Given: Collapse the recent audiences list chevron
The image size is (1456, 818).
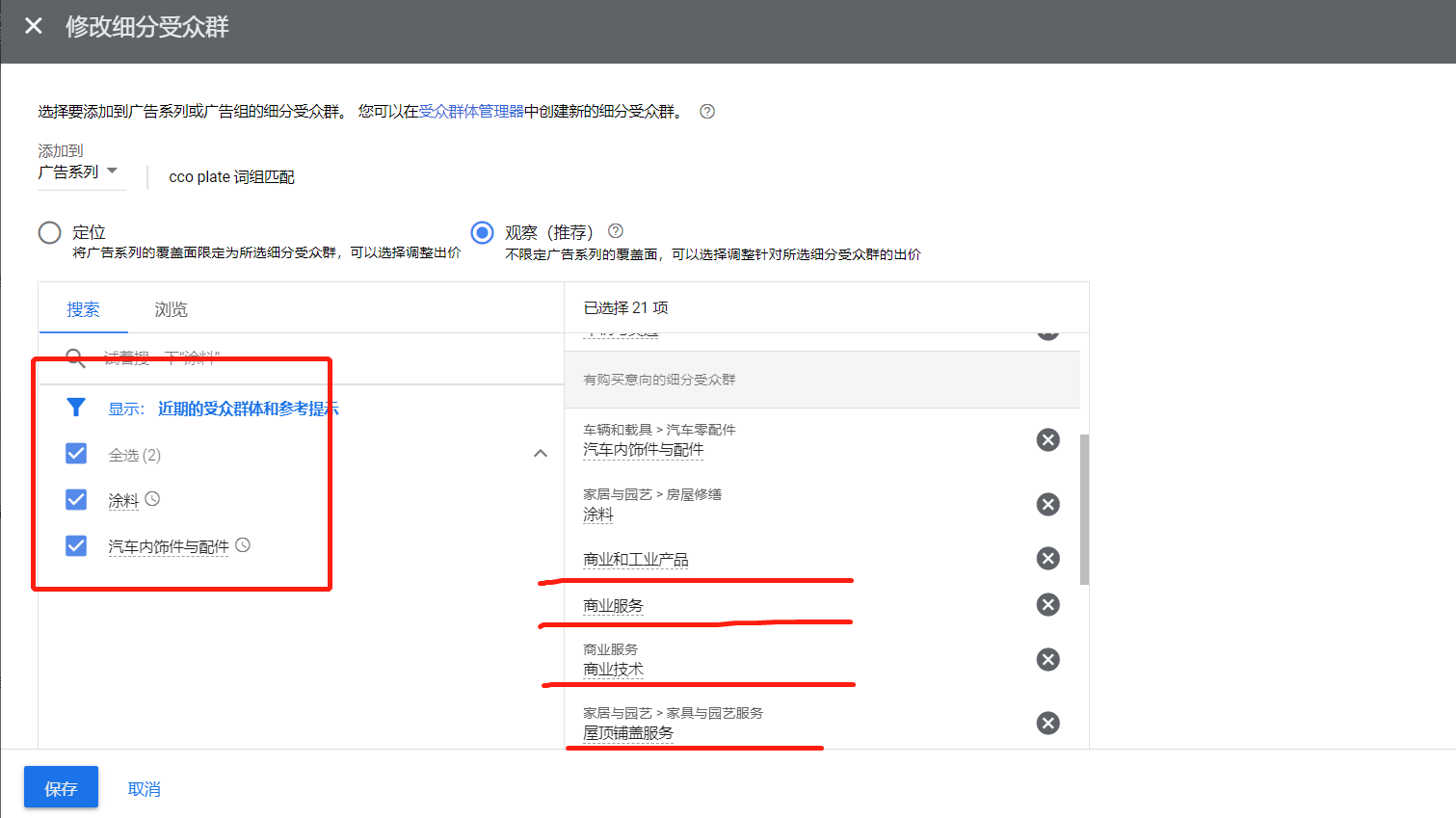Looking at the screenshot, I should pos(541,454).
